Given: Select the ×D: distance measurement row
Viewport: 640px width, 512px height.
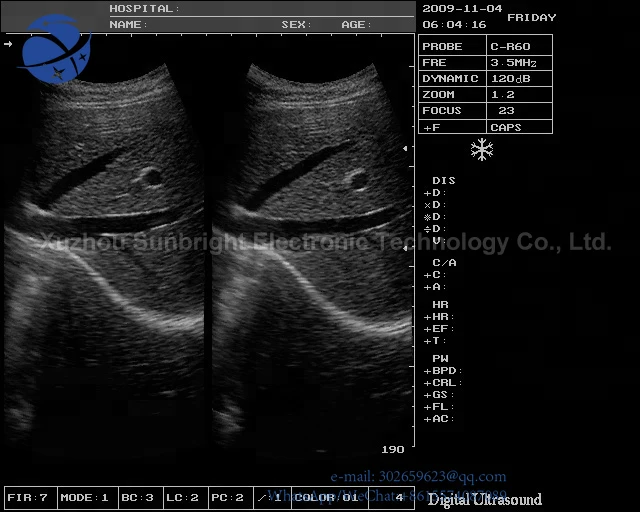Looking at the screenshot, I should pyautogui.click(x=435, y=205).
